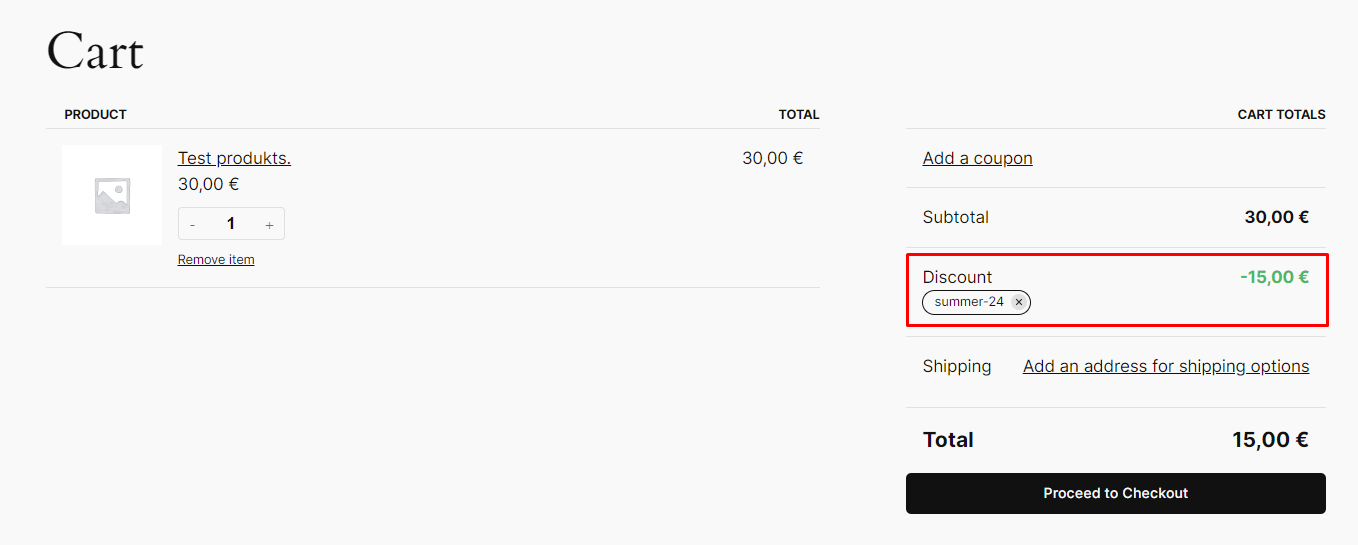Viewport: 1358px width, 545px height.
Task: Click the Remove item link
Action: (216, 260)
